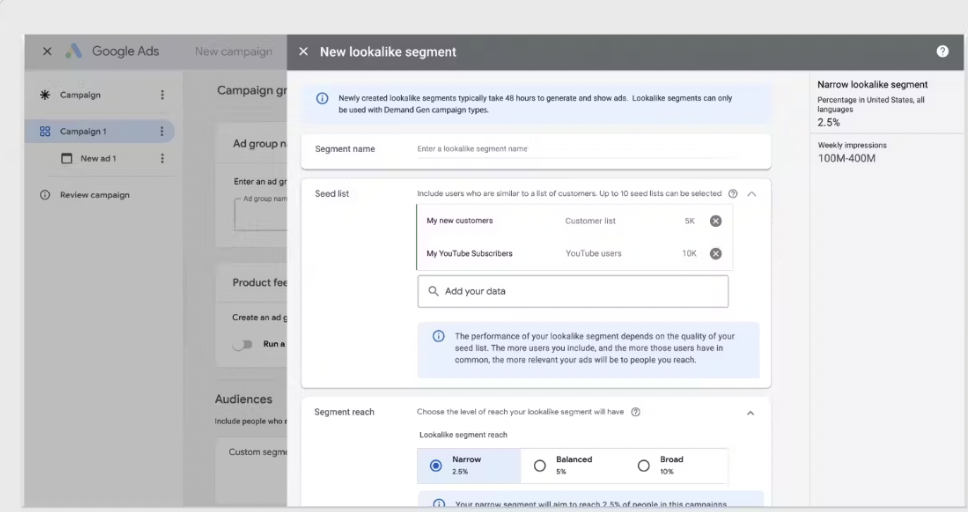Open the Segment reach help tooltip icon

[636, 412]
